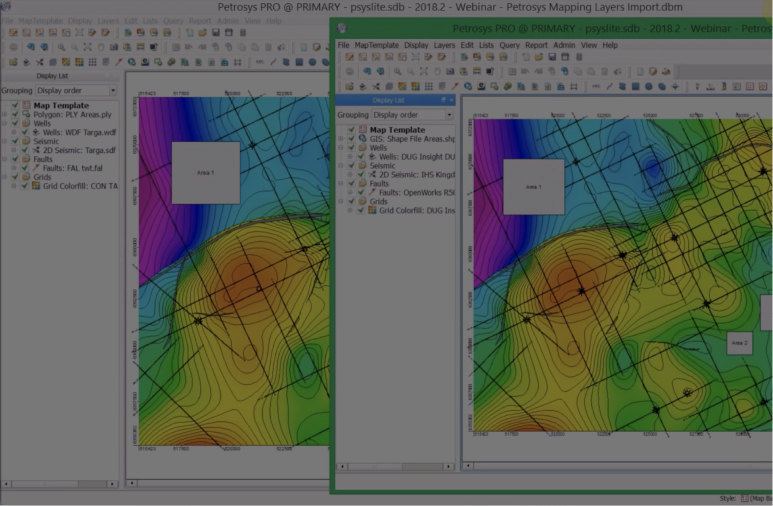This screenshot has height=506, width=773.
Task: Click the open folder icon, front toolbar
Action: [x=539, y=58]
